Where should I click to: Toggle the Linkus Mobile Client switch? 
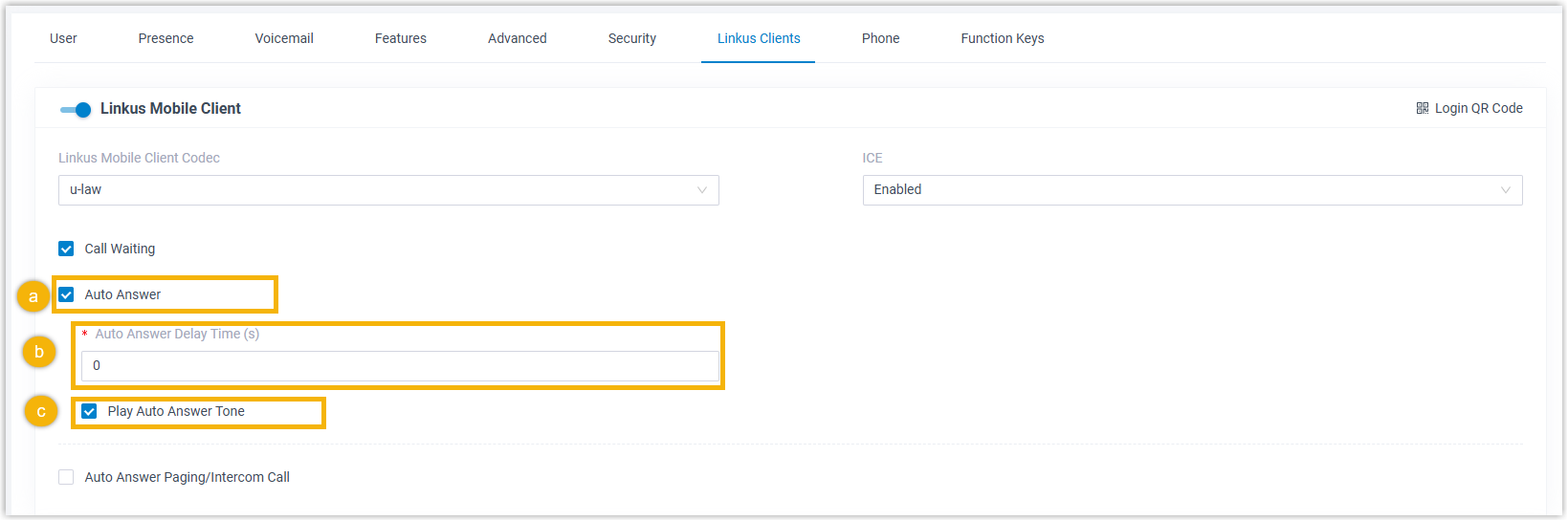click(x=76, y=109)
